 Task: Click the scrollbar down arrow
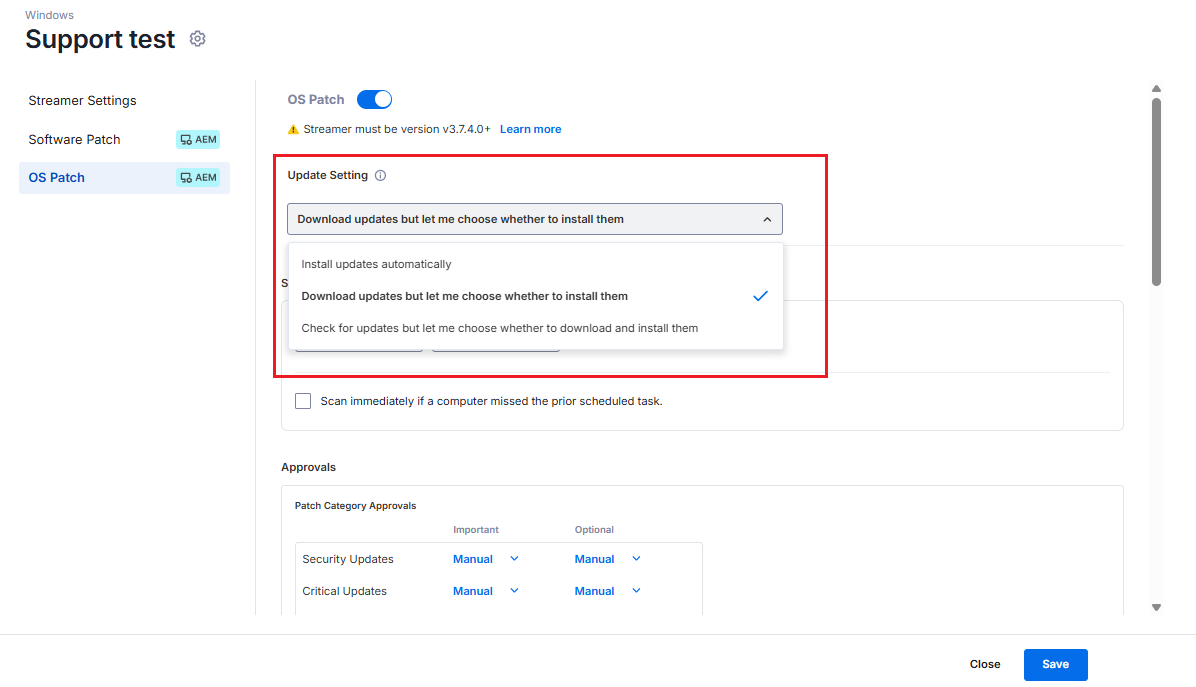[1156, 608]
